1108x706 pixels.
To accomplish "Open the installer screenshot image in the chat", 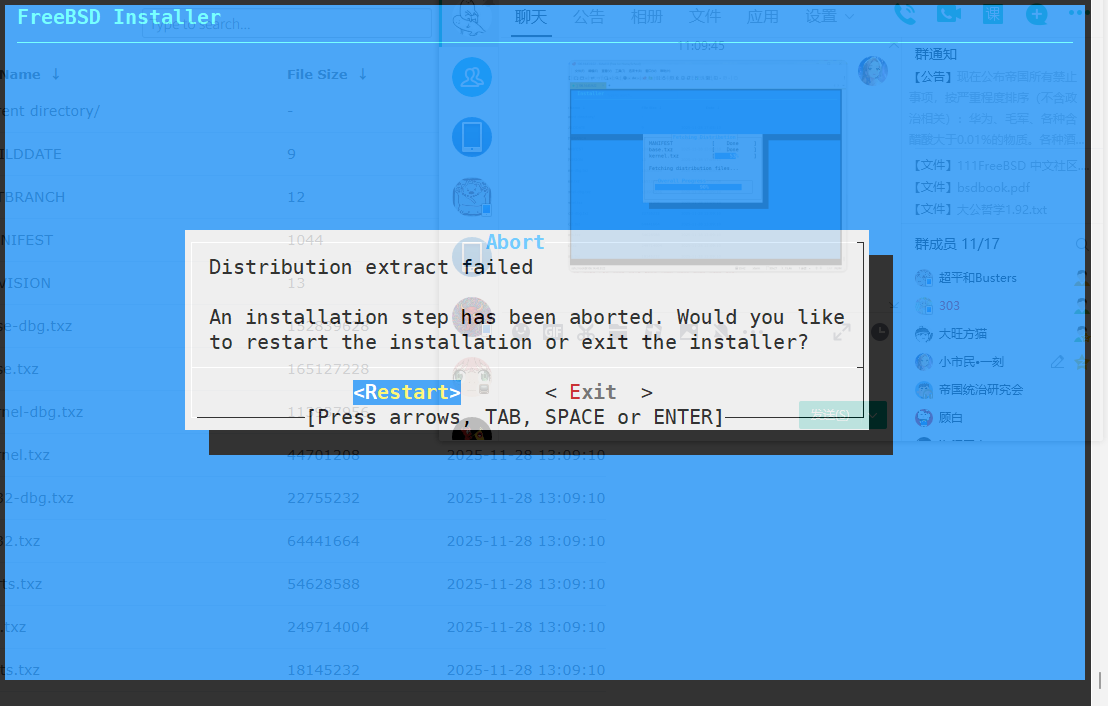I will [706, 166].
